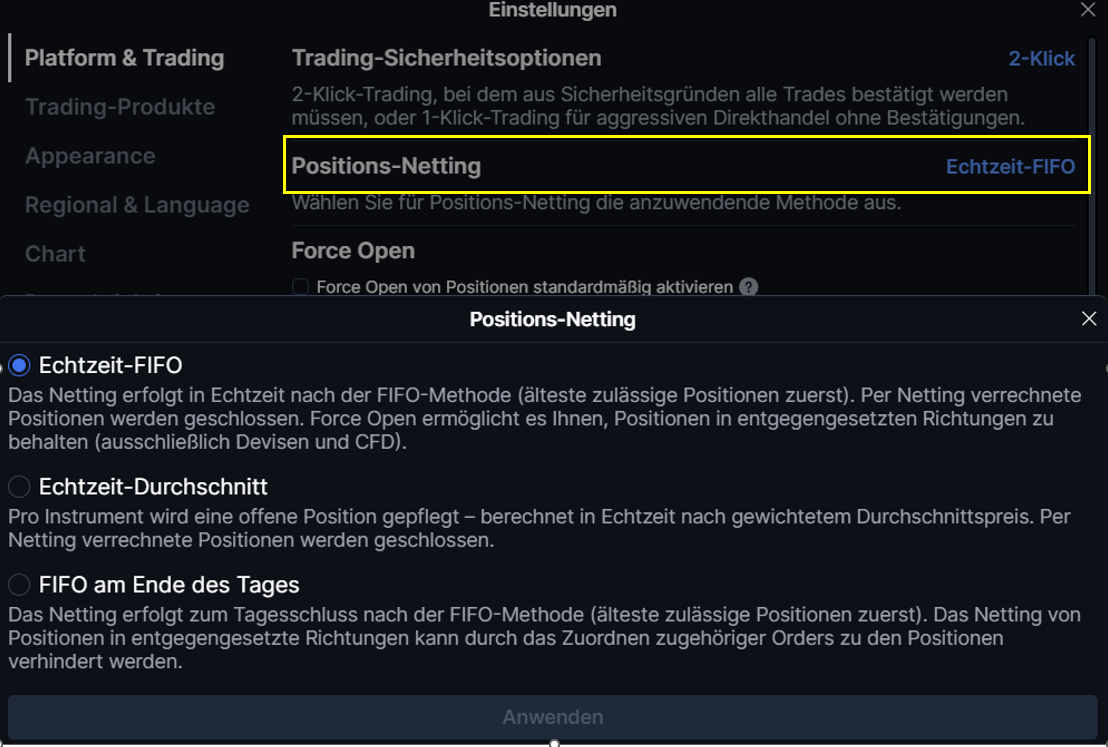
Task: Select the Platform & Trading section
Action: [x=124, y=58]
